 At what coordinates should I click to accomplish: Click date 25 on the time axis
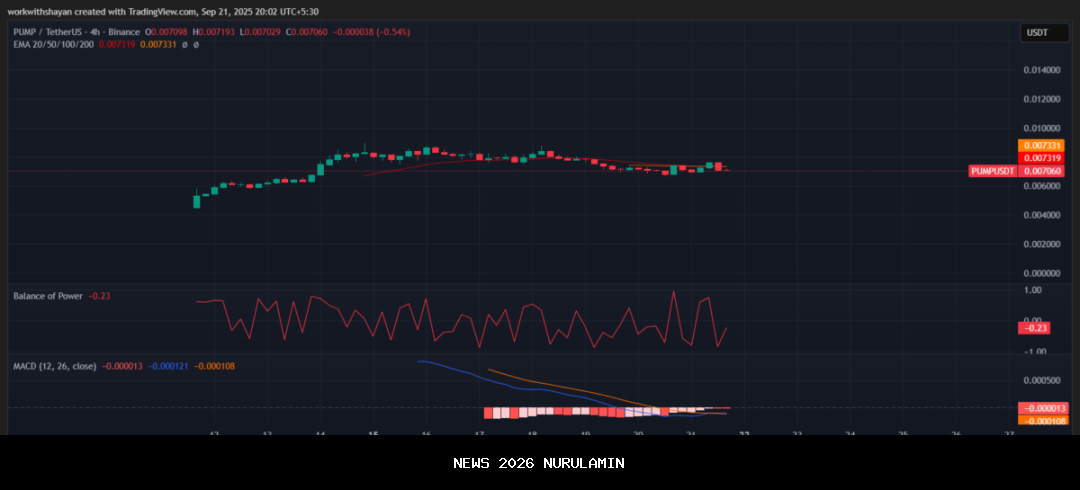click(x=903, y=433)
